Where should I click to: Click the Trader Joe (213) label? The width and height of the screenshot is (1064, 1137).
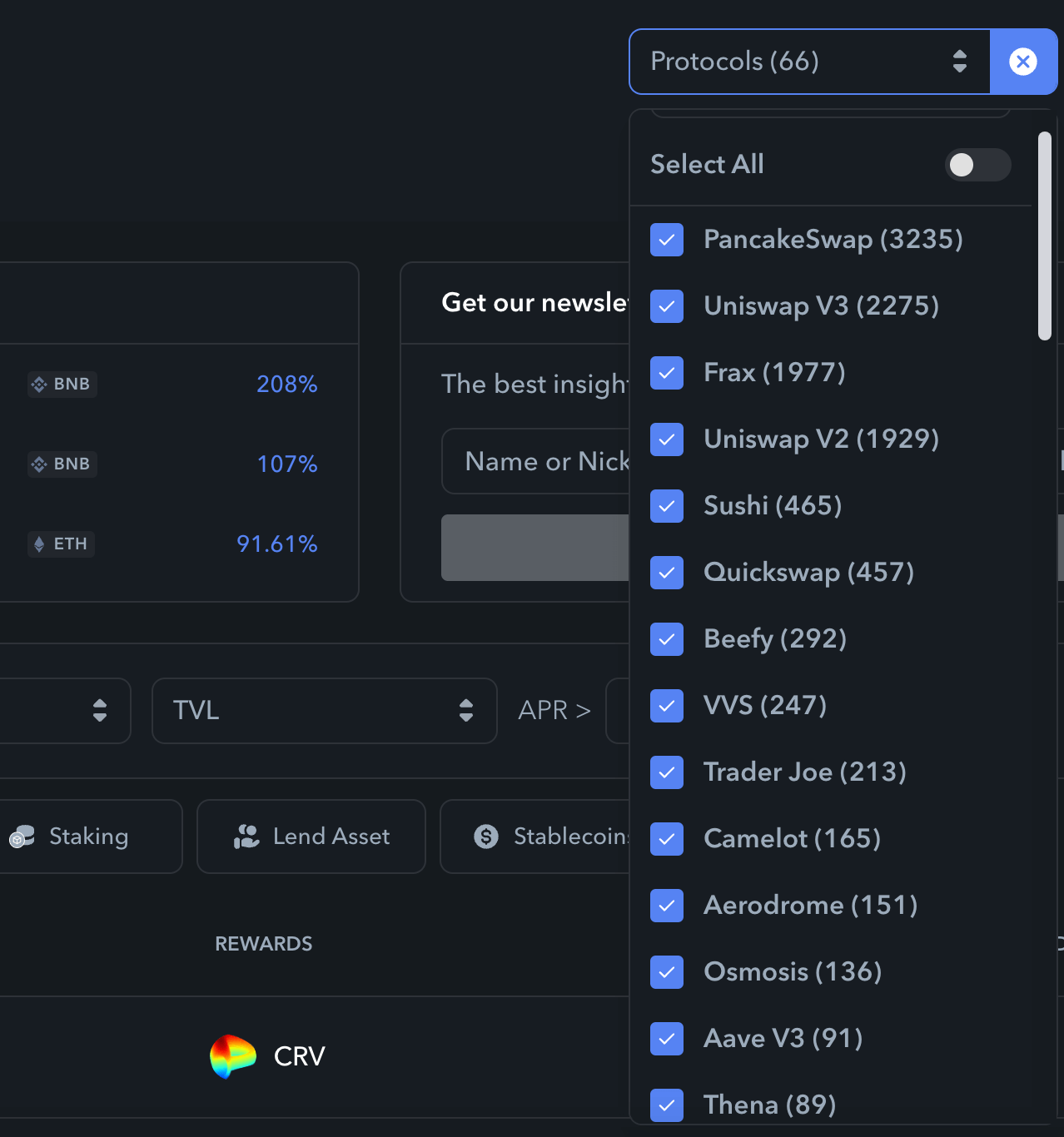point(805,772)
